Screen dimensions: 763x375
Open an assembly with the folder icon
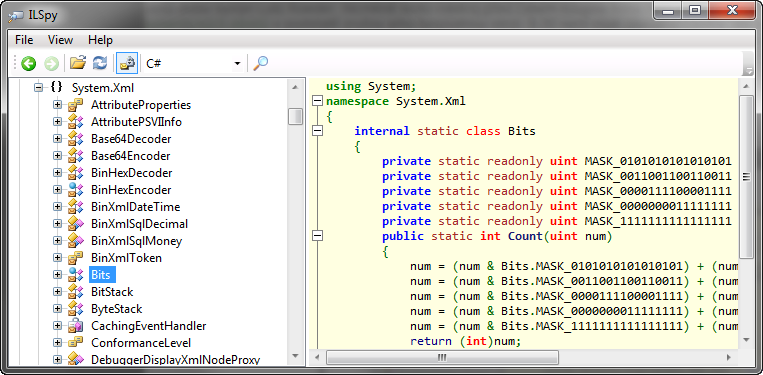78,63
